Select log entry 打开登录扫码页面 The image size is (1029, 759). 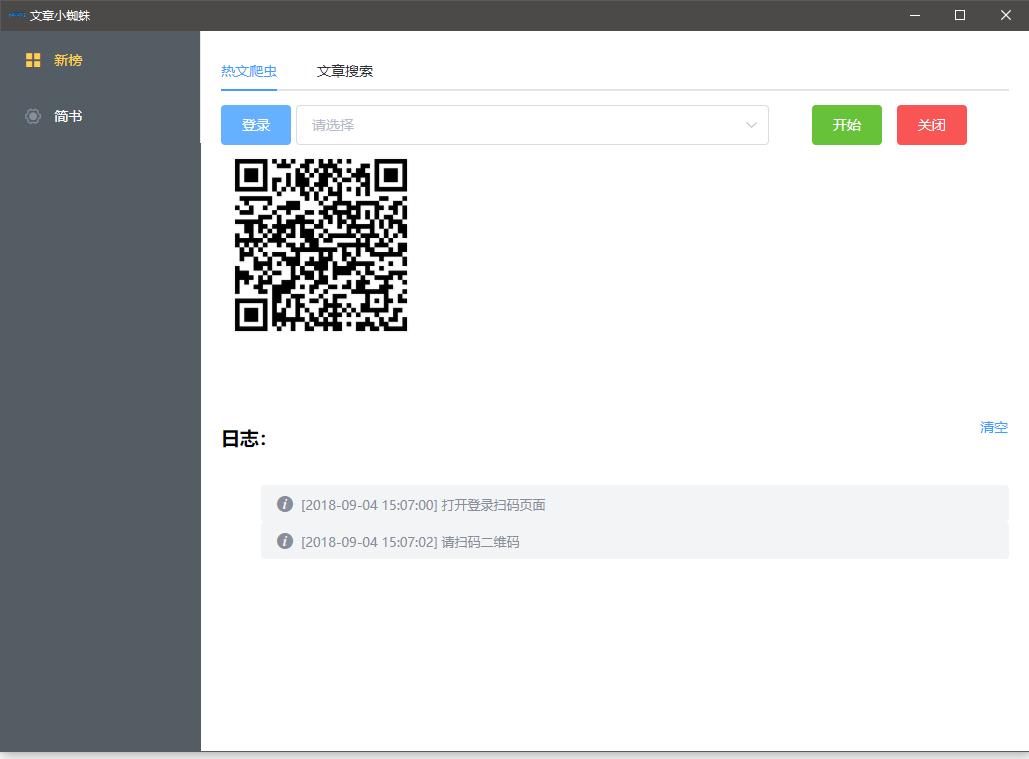point(635,504)
